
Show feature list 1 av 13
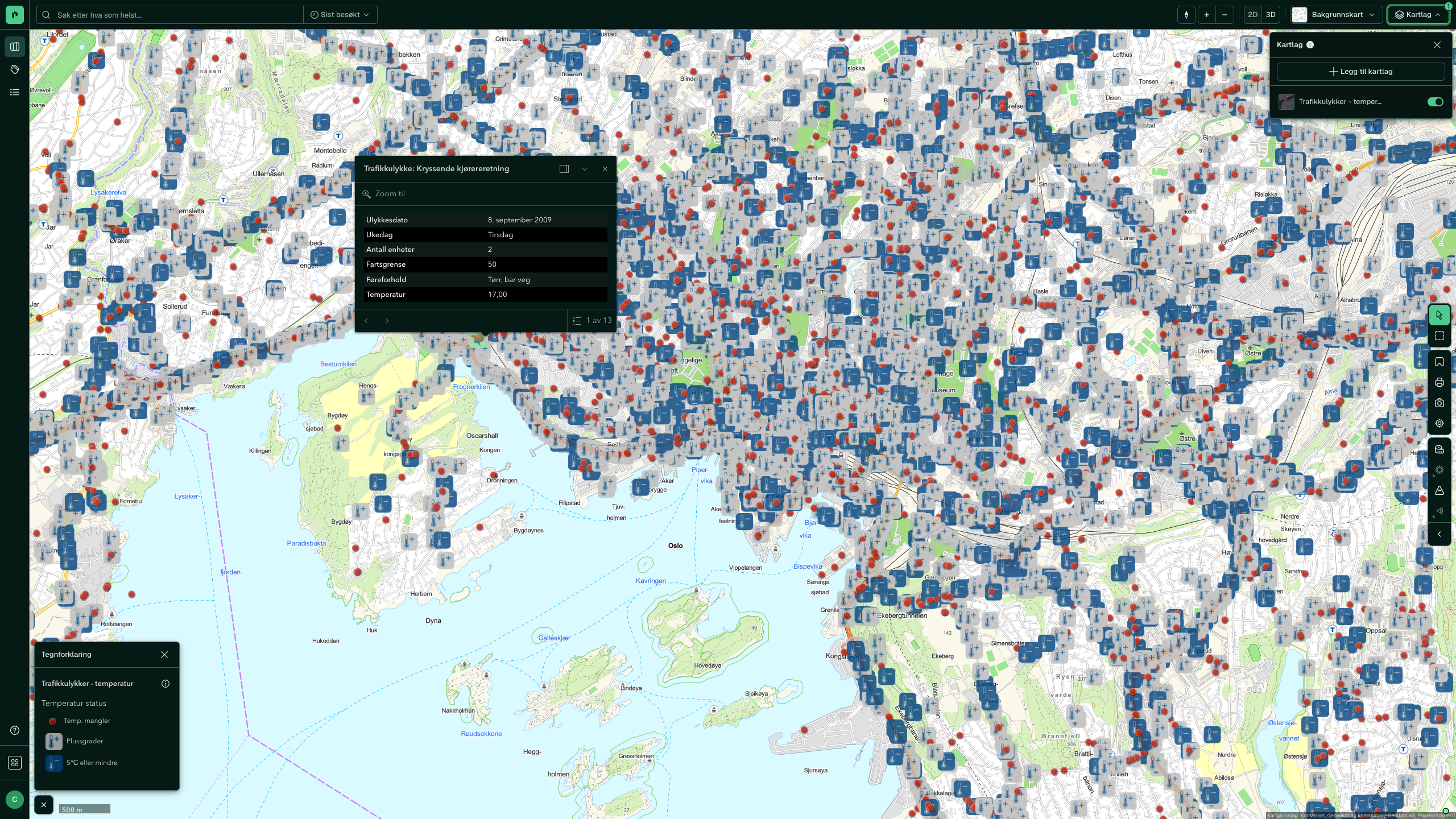(x=591, y=321)
